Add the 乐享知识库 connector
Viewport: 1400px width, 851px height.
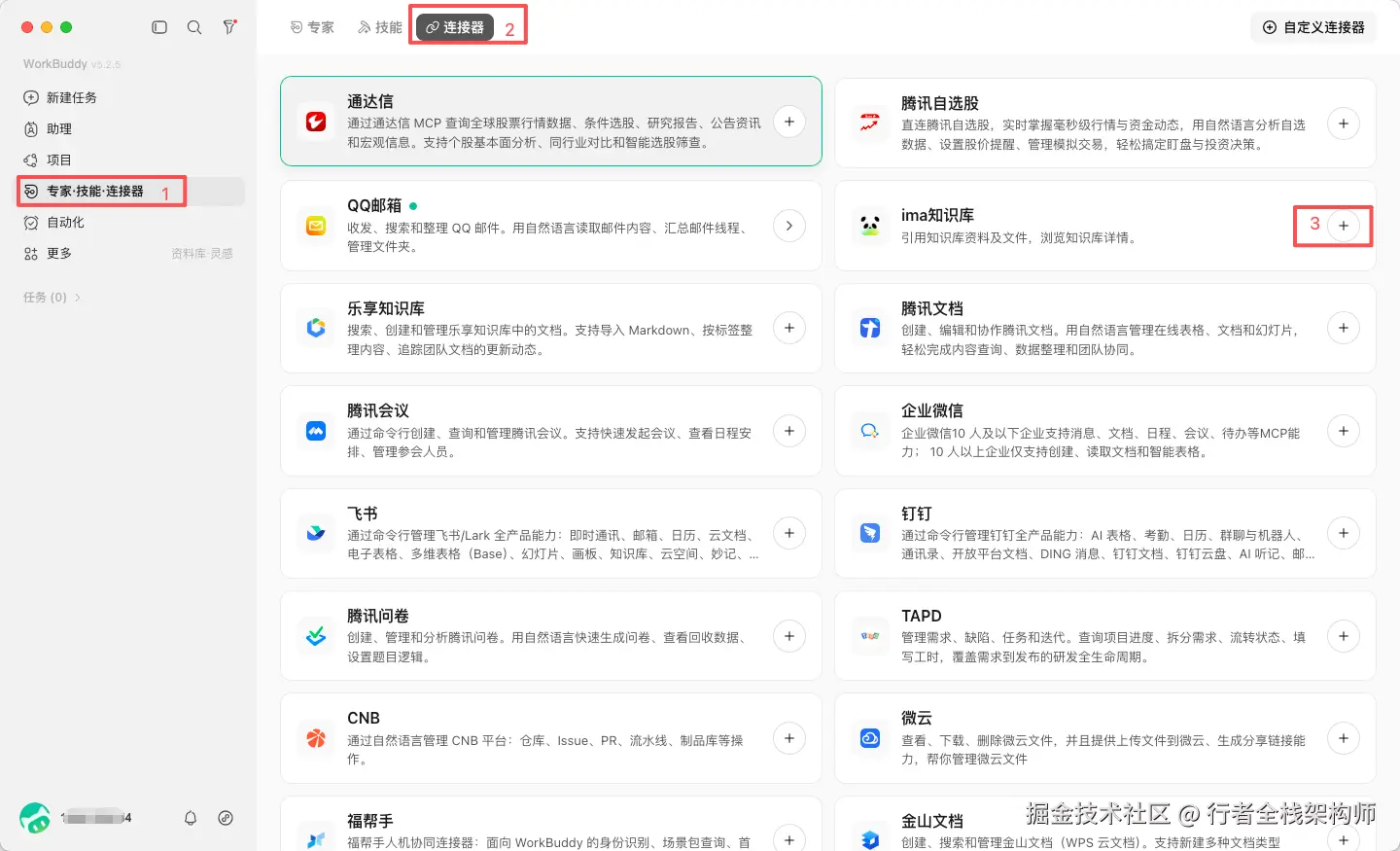789,328
